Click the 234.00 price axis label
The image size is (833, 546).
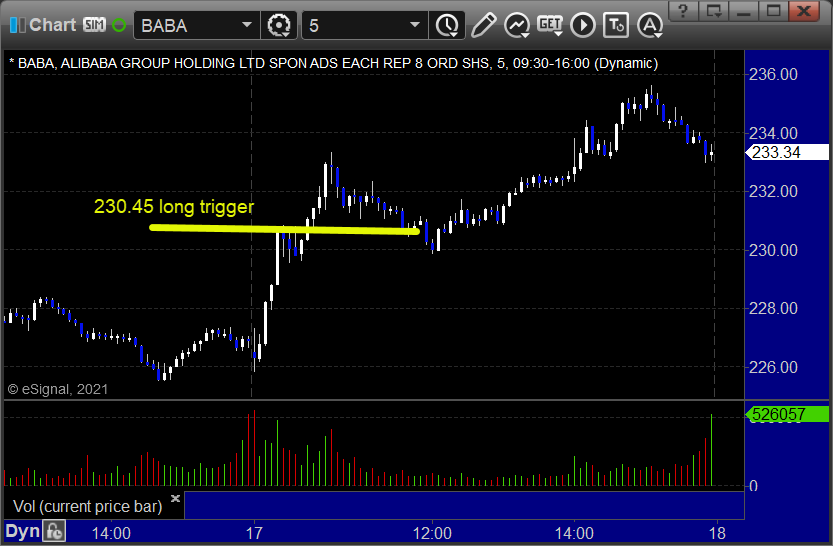pyautogui.click(x=773, y=133)
